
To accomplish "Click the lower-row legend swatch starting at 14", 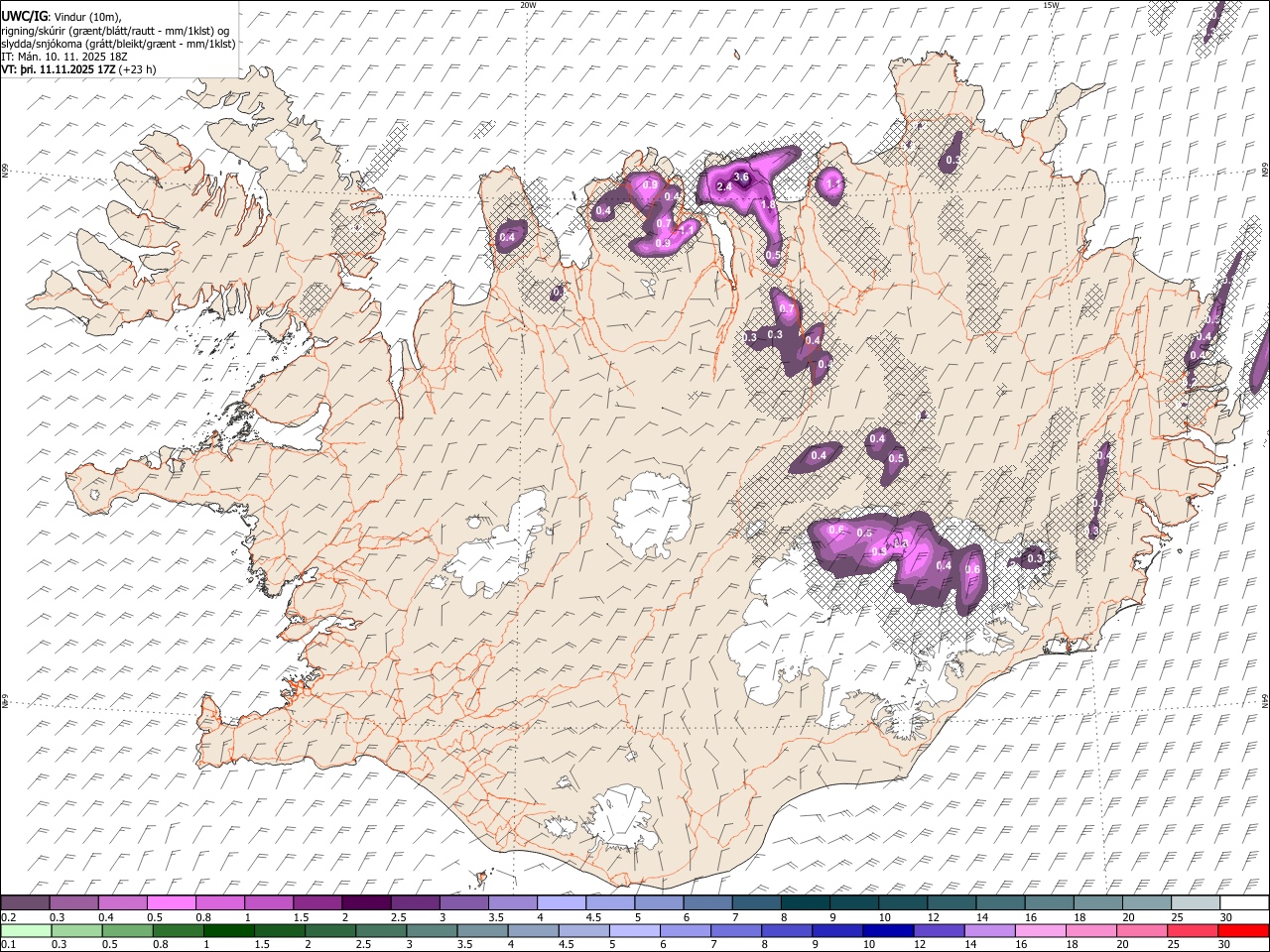I will [x=988, y=930].
